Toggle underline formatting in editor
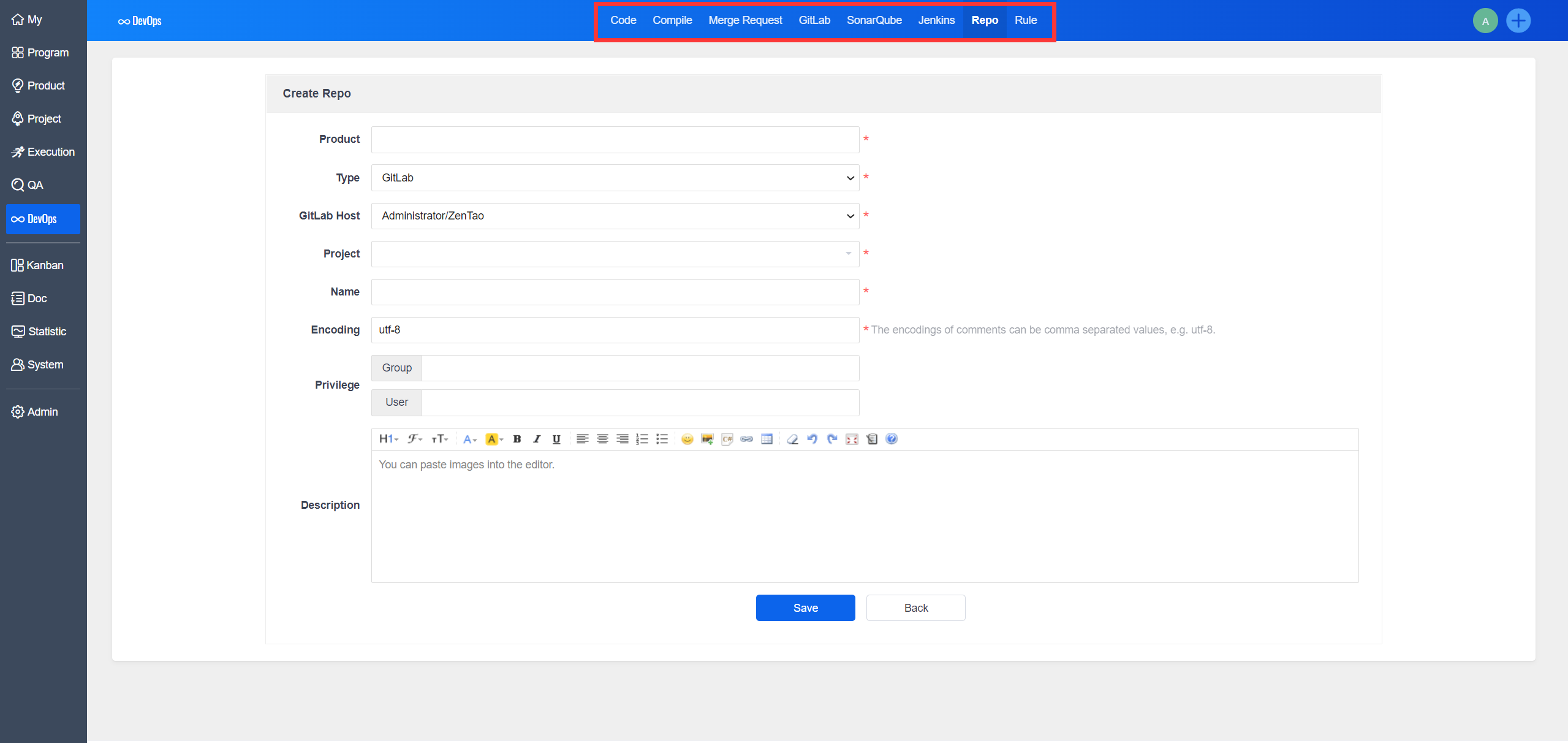 tap(556, 439)
